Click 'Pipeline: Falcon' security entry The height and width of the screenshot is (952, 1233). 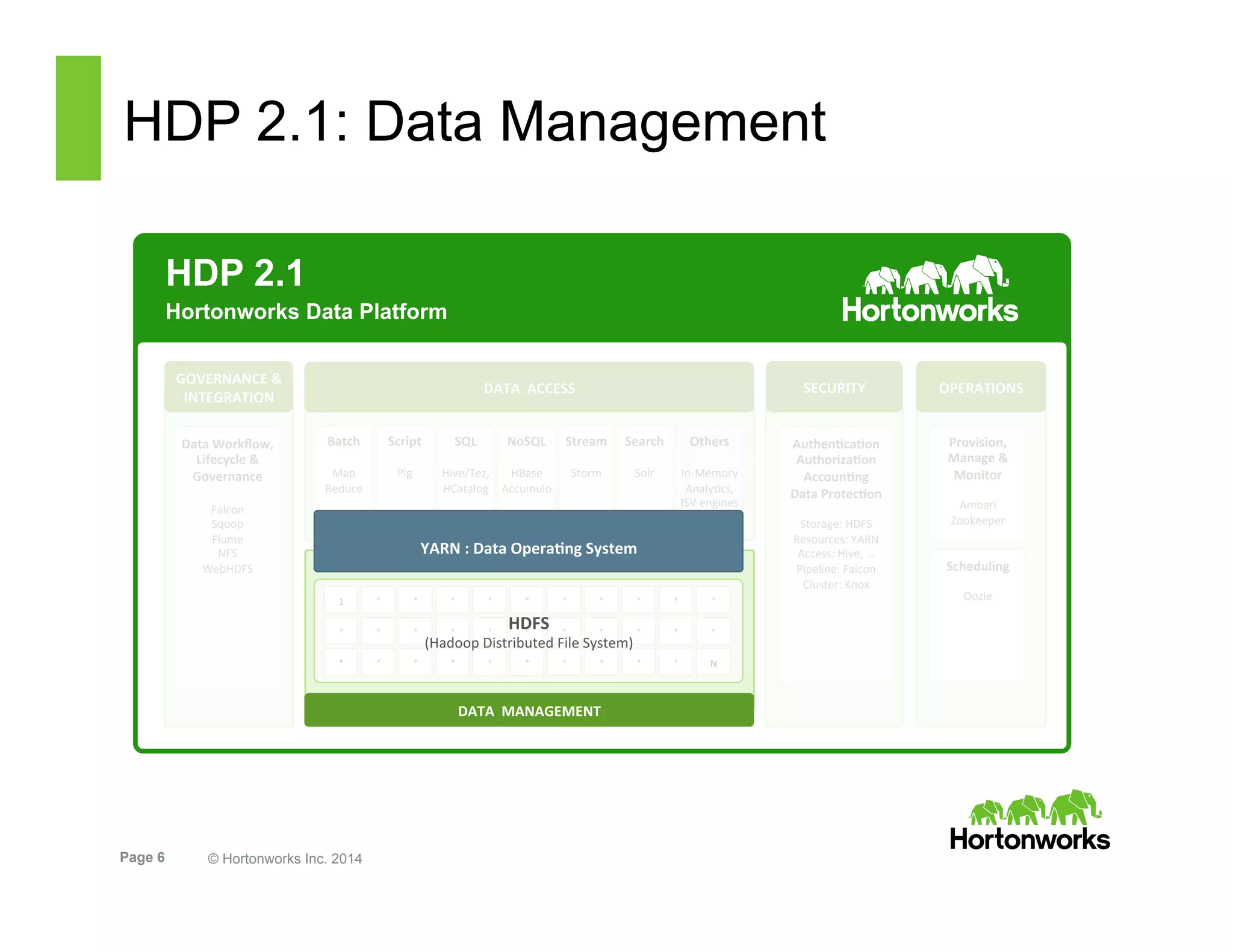836,569
